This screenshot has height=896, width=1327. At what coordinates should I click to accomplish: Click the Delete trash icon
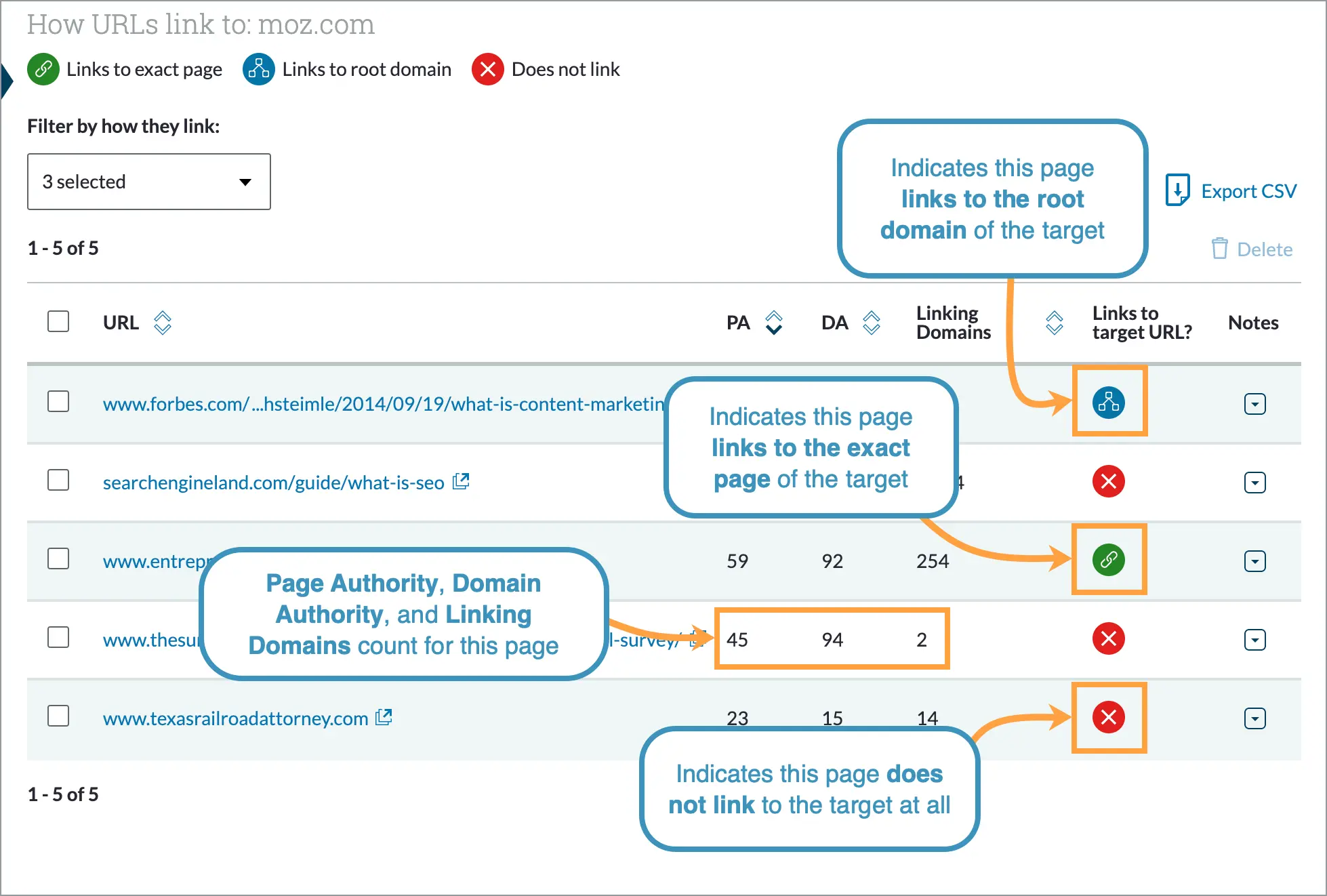[x=1220, y=249]
